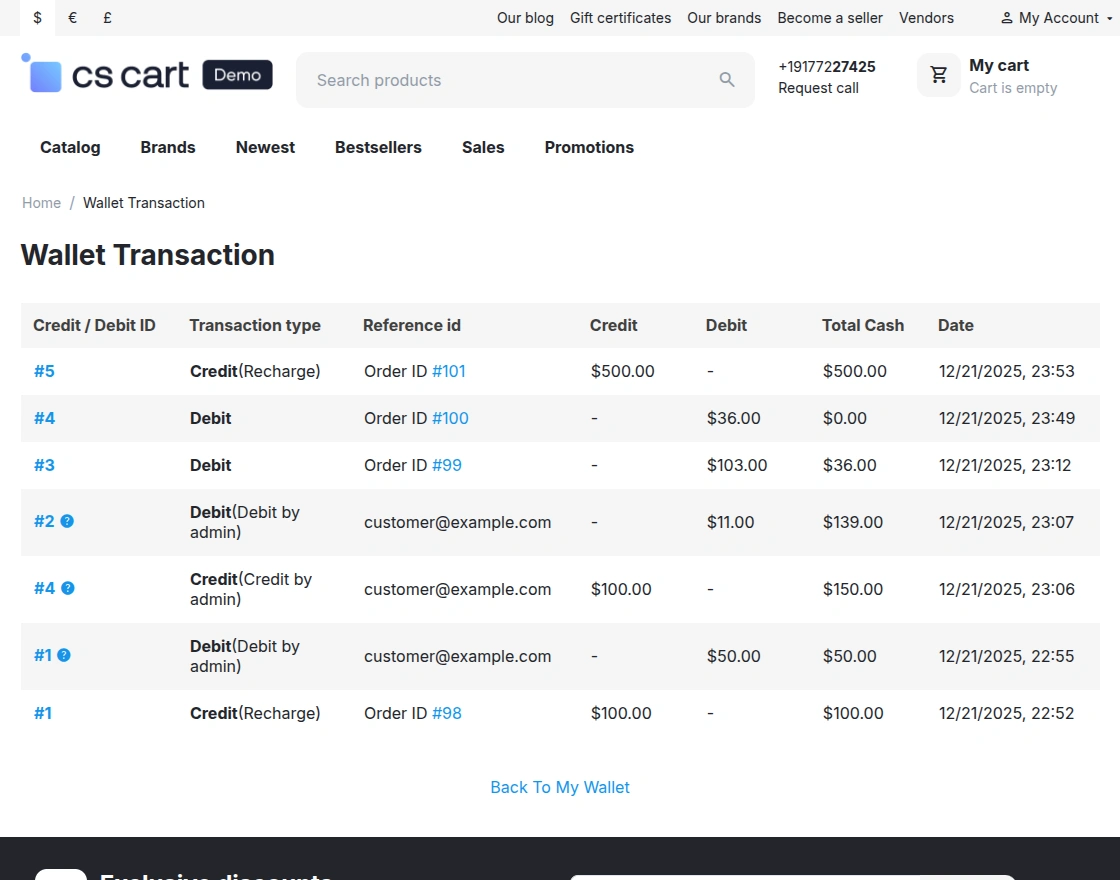Open the Vendors menu

point(926,17)
